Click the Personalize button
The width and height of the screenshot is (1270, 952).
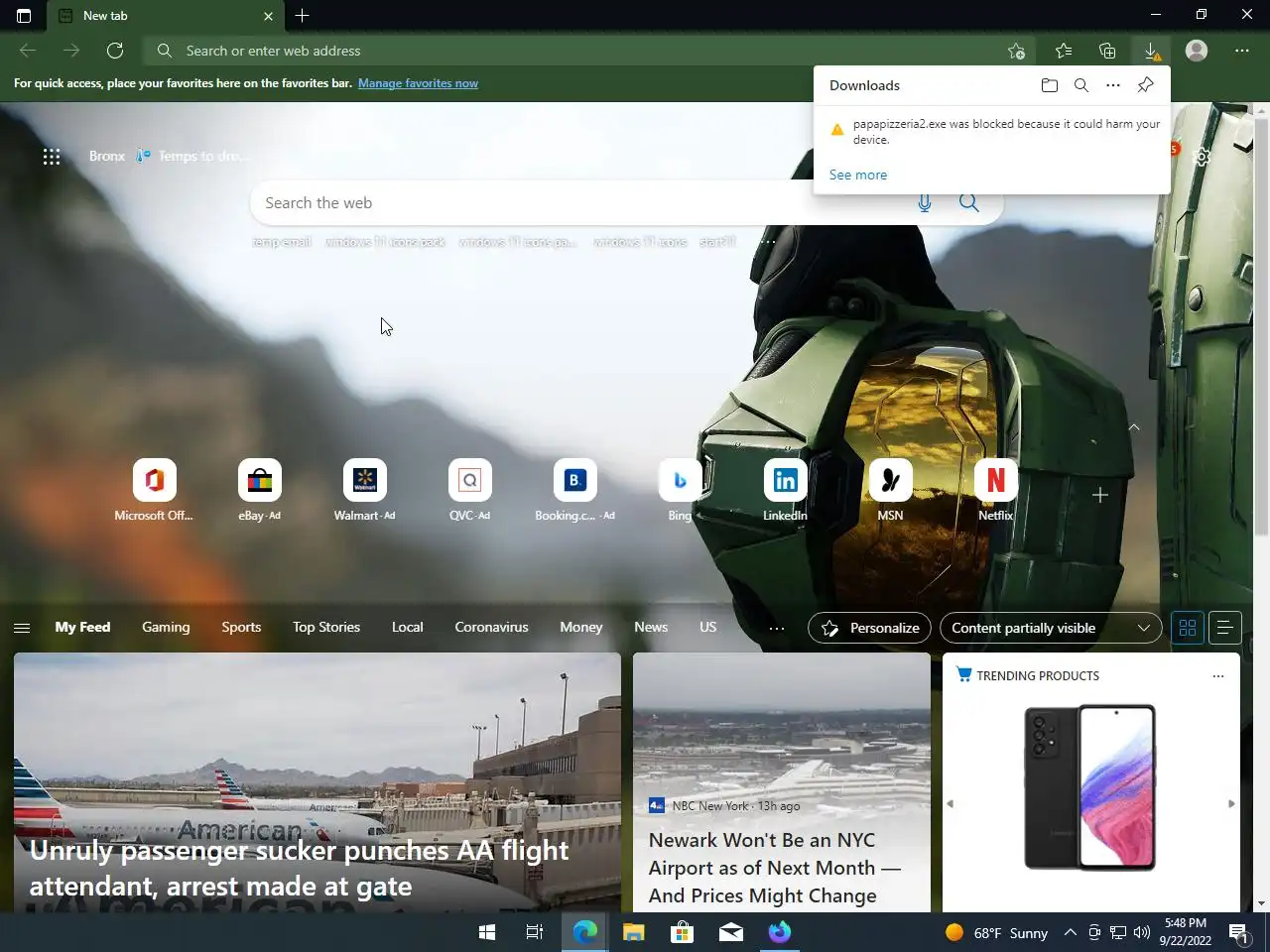870,628
